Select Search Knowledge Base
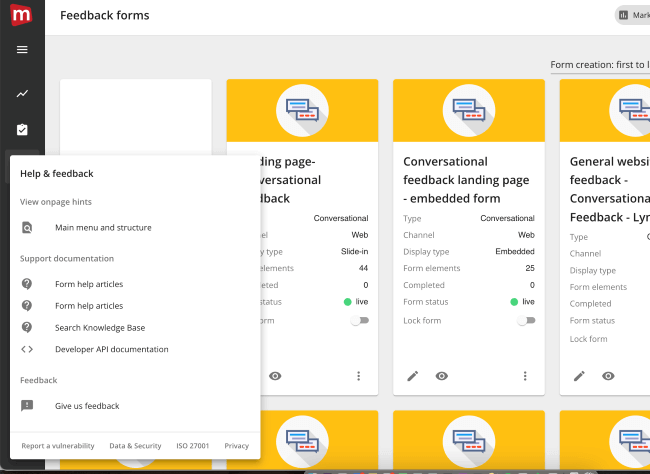This screenshot has height=474, width=650. (x=100, y=328)
